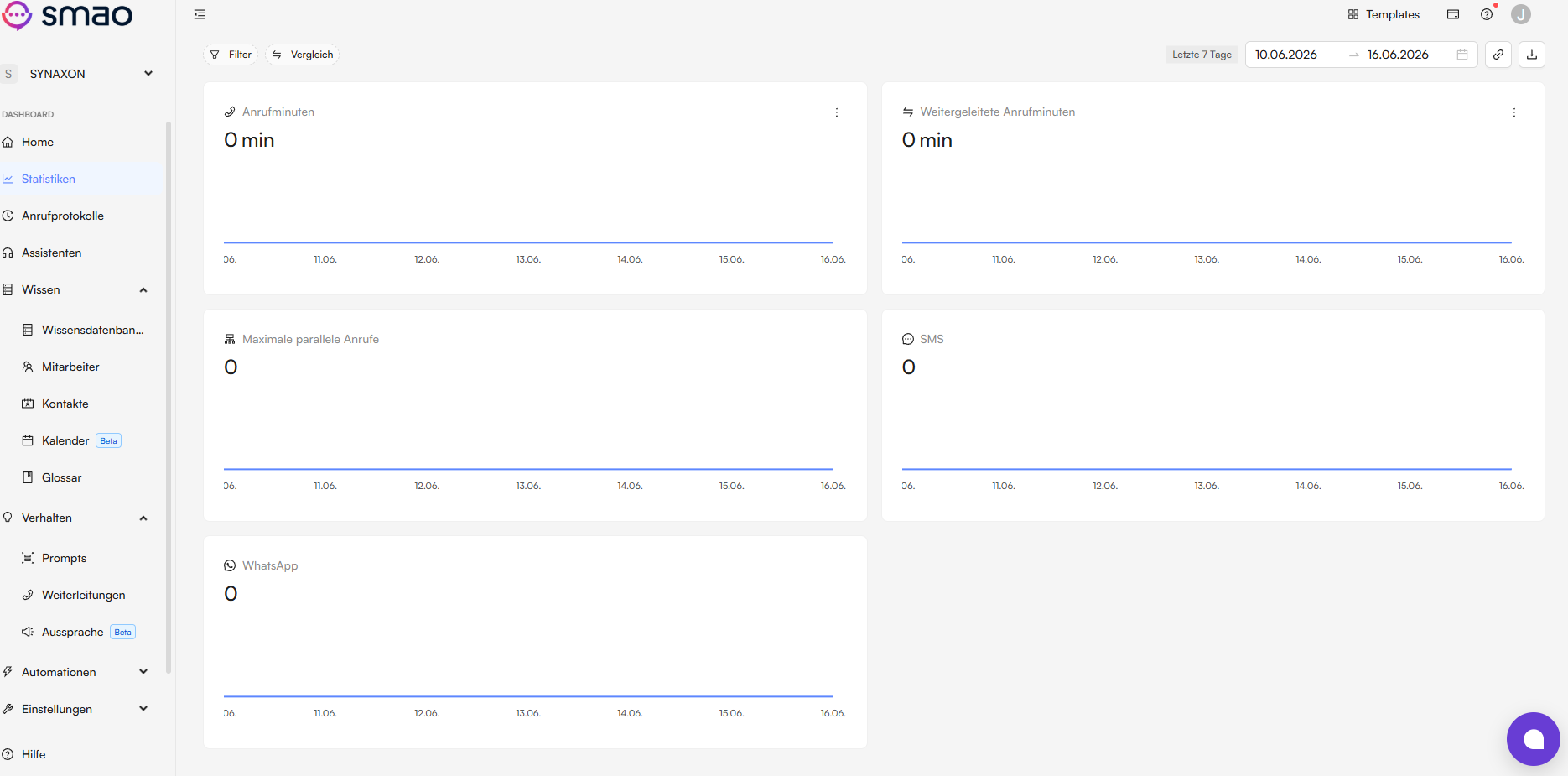Click the Filter button

click(x=231, y=55)
